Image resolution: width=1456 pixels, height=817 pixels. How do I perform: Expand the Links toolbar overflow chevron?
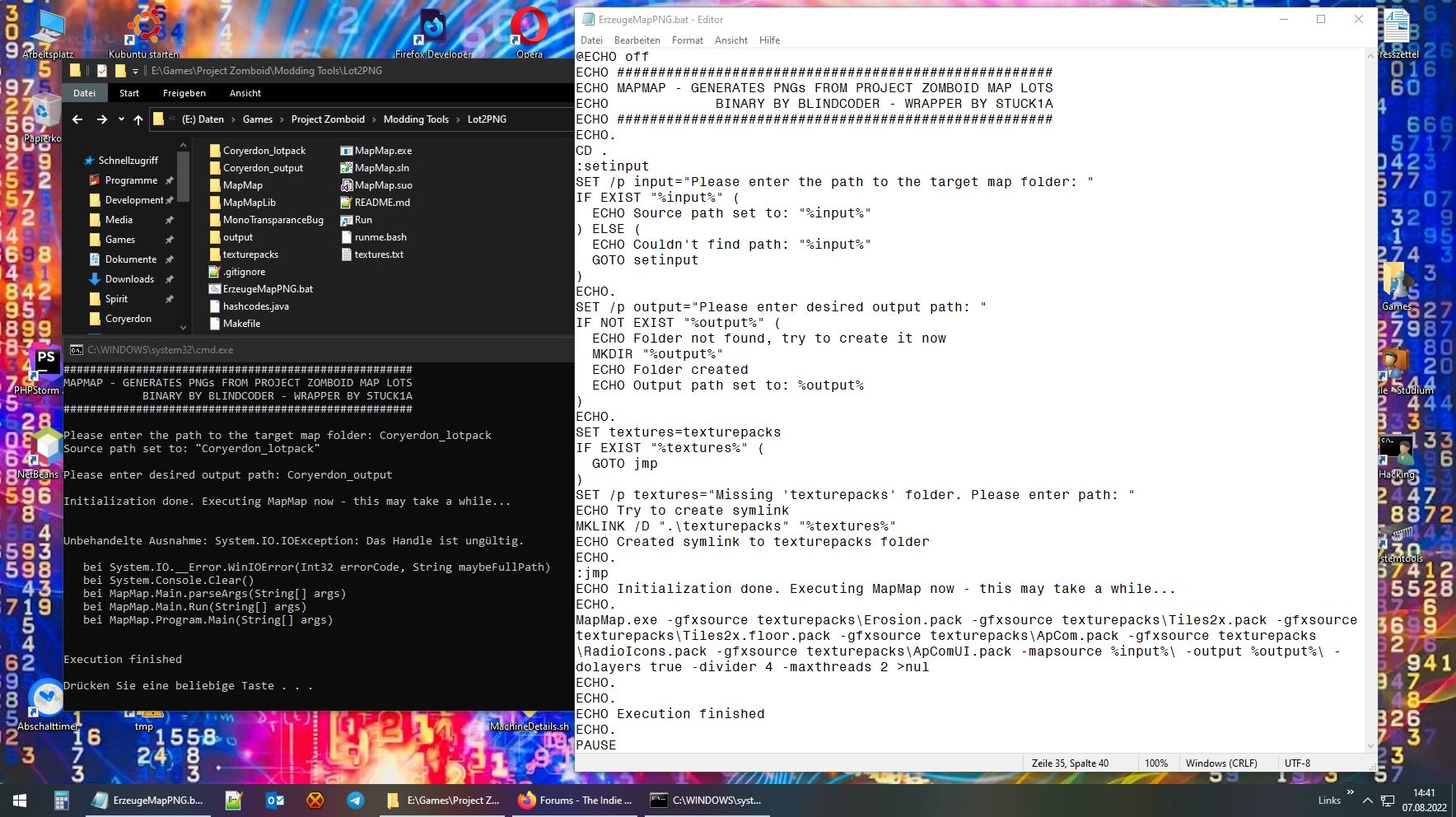click(x=1350, y=792)
